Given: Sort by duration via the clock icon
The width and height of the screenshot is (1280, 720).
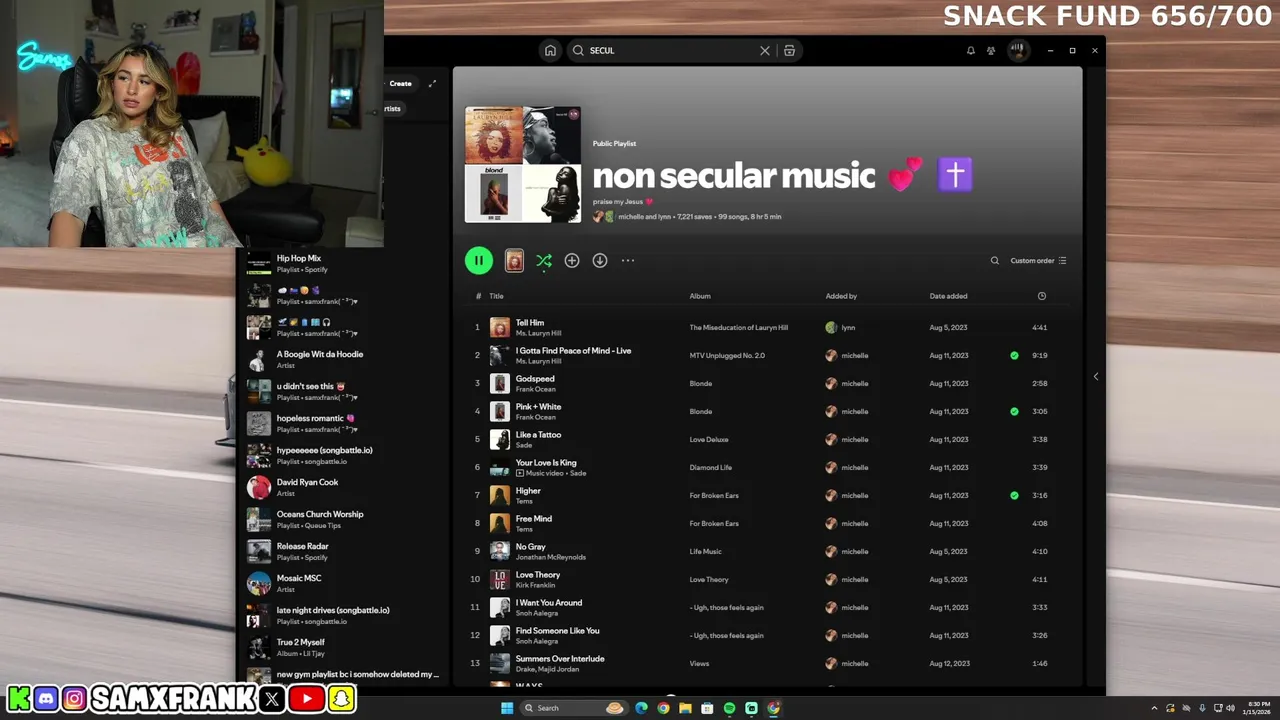Looking at the screenshot, I should (x=1041, y=296).
